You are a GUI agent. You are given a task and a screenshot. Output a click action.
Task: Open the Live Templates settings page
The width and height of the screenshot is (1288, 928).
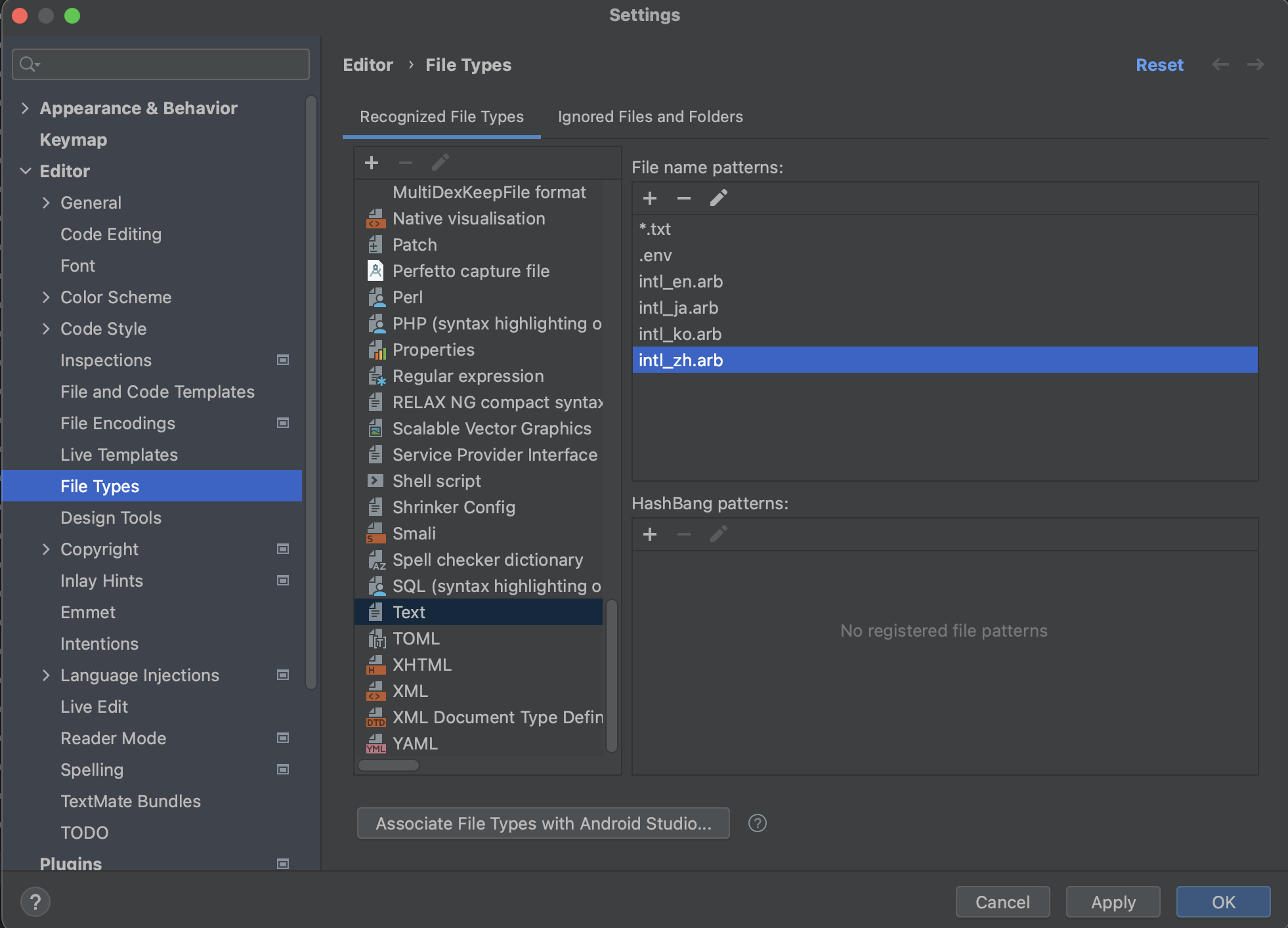(119, 455)
